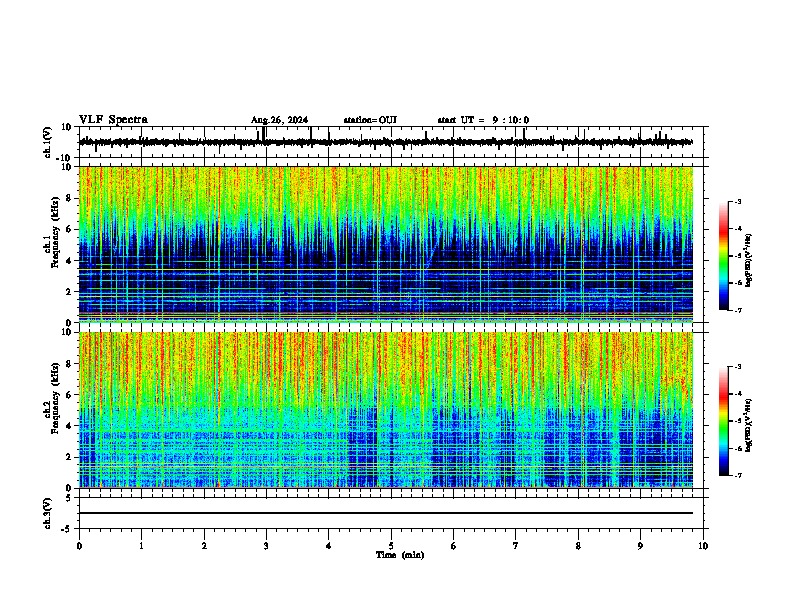Click tick label '2' on the Time axis
Viewport: 792px width, 612px height.
(x=204, y=546)
